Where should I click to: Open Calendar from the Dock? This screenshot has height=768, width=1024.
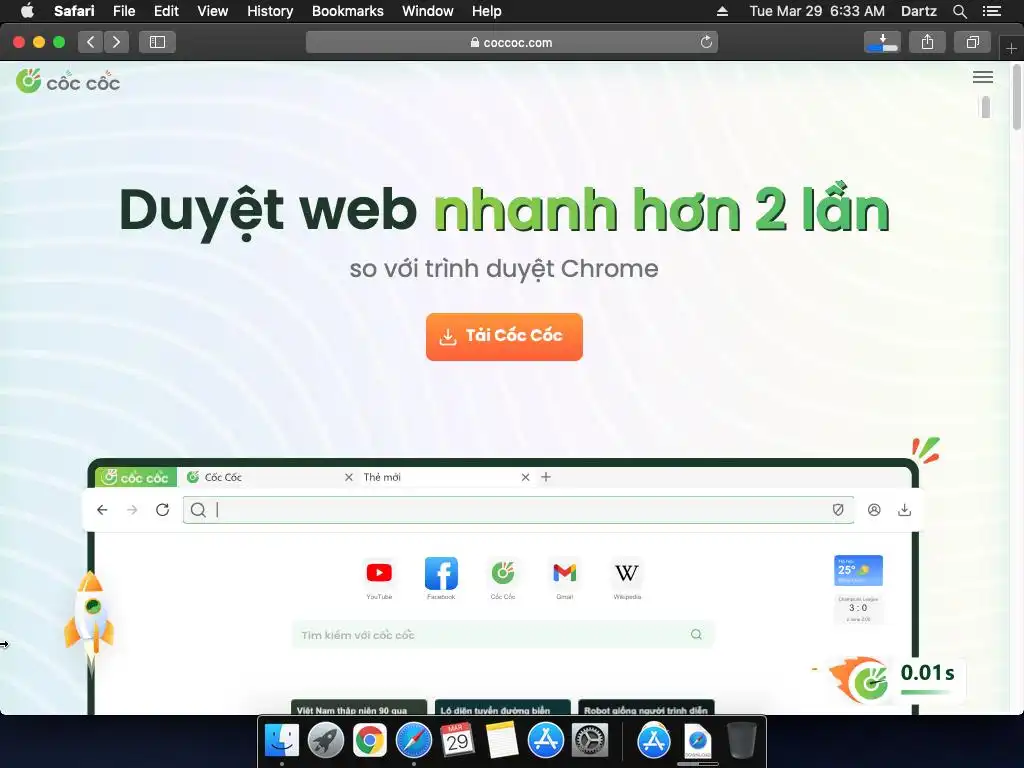[457, 740]
